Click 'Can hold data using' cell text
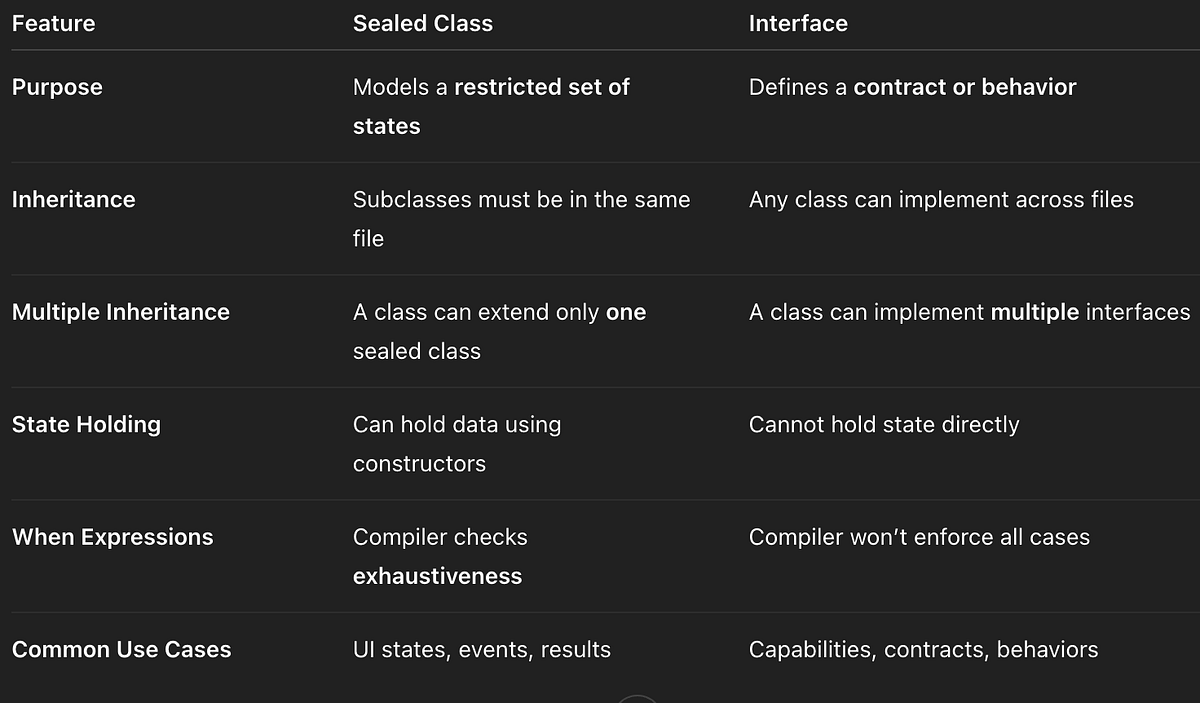Viewport: 1200px width, 703px height. click(x=457, y=424)
